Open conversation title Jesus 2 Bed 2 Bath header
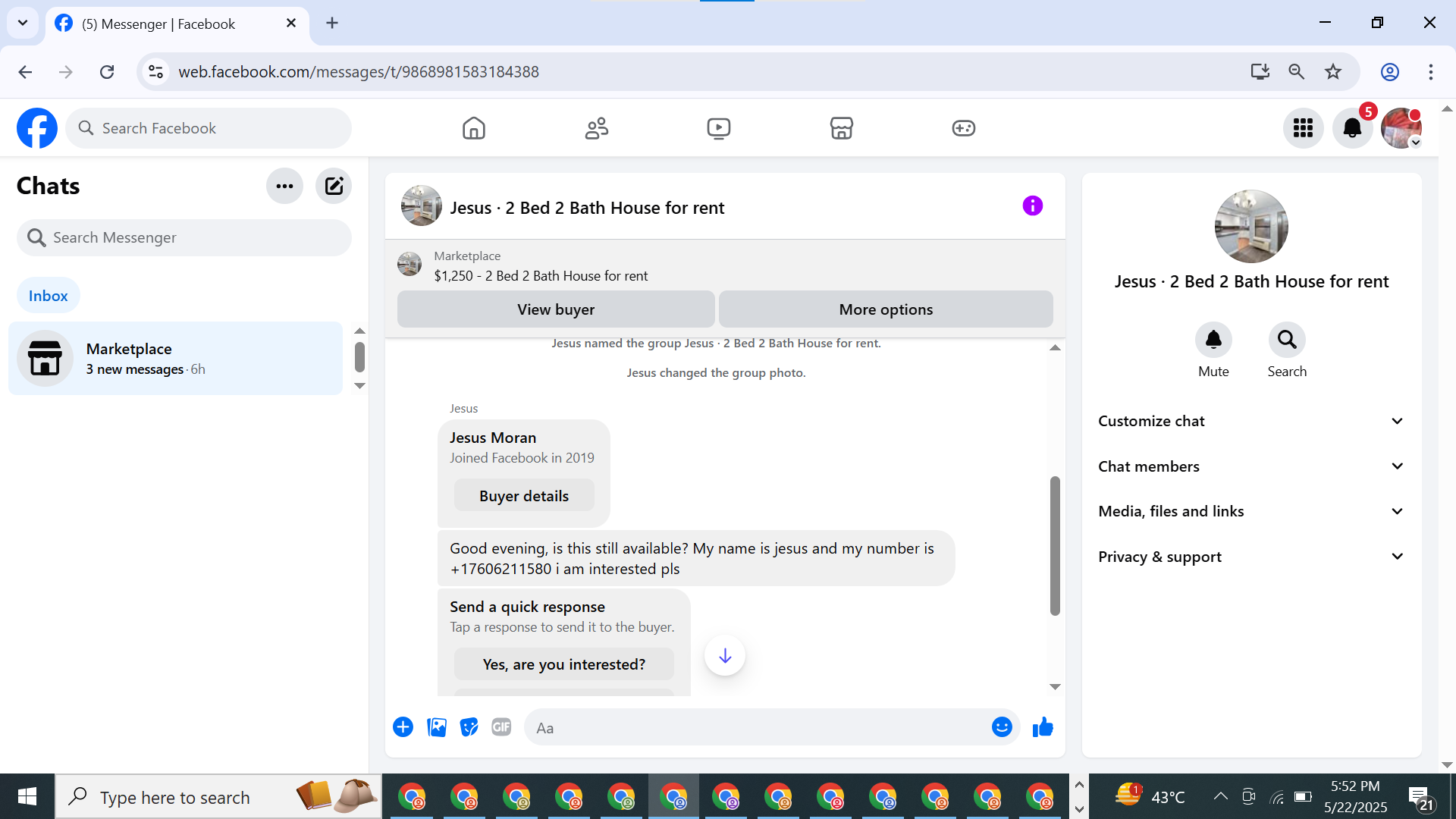The height and width of the screenshot is (819, 1456). click(587, 208)
